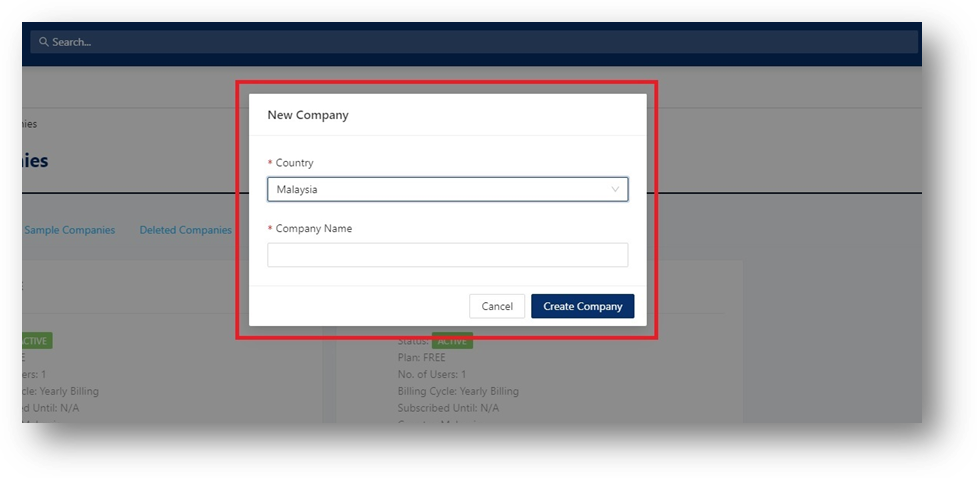
Task: Open the Country dropdown showing Malaysia
Action: point(447,189)
